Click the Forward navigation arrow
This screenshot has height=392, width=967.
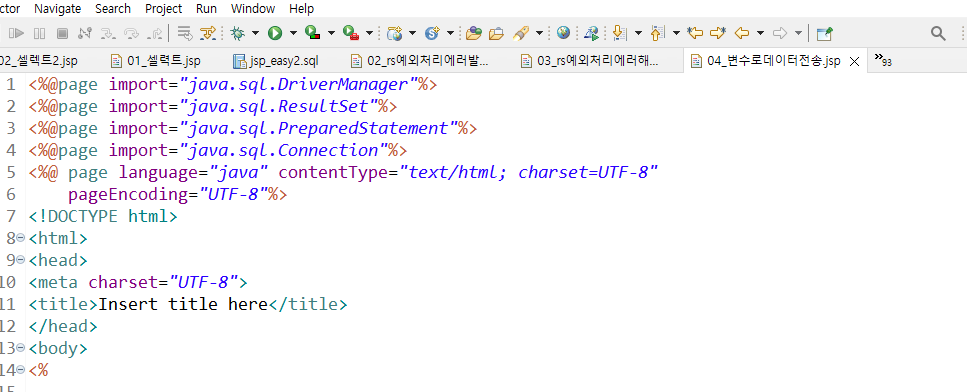point(780,33)
